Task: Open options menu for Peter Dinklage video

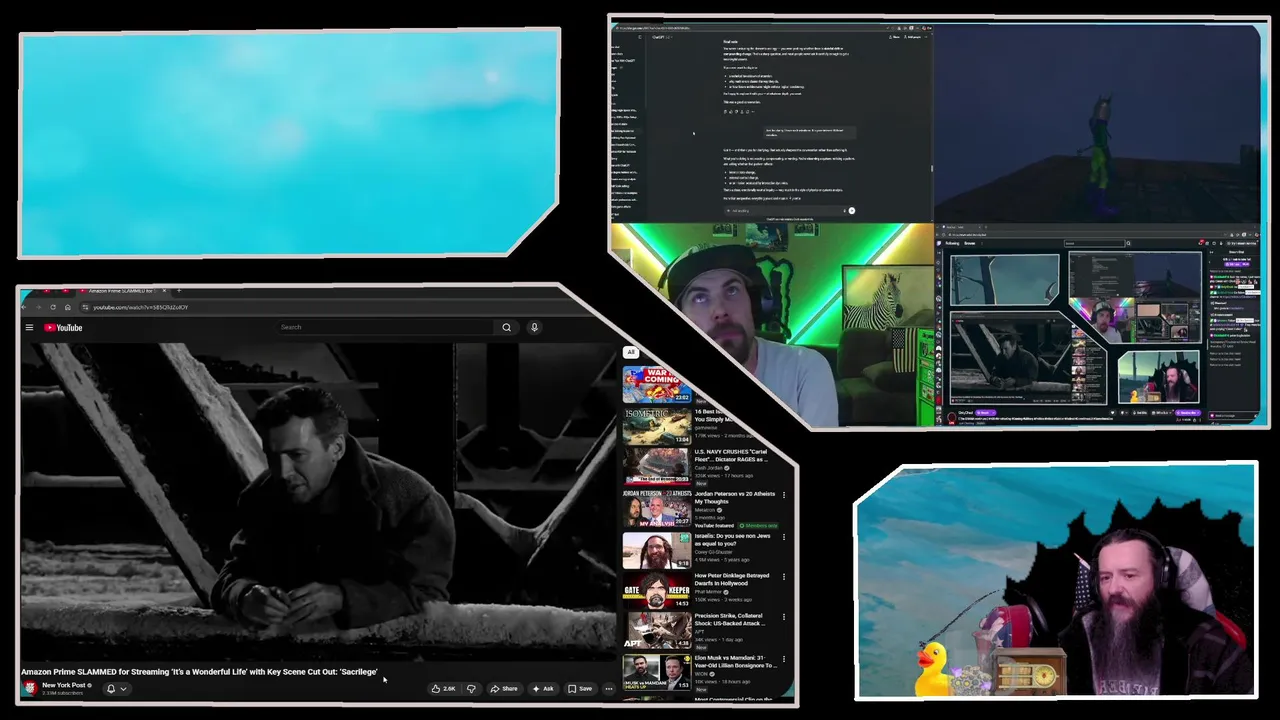Action: point(784,577)
